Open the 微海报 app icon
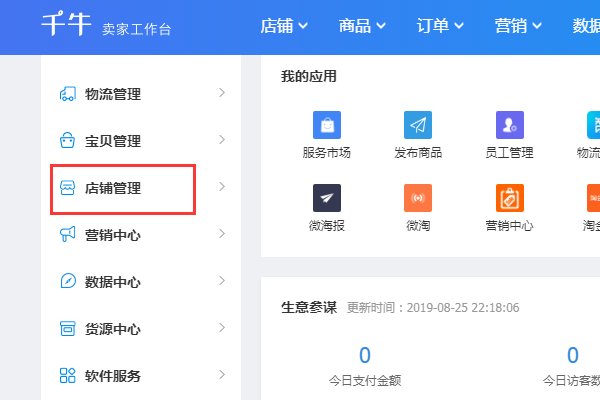Image resolution: width=600 pixels, height=400 pixels. pyautogui.click(x=327, y=198)
